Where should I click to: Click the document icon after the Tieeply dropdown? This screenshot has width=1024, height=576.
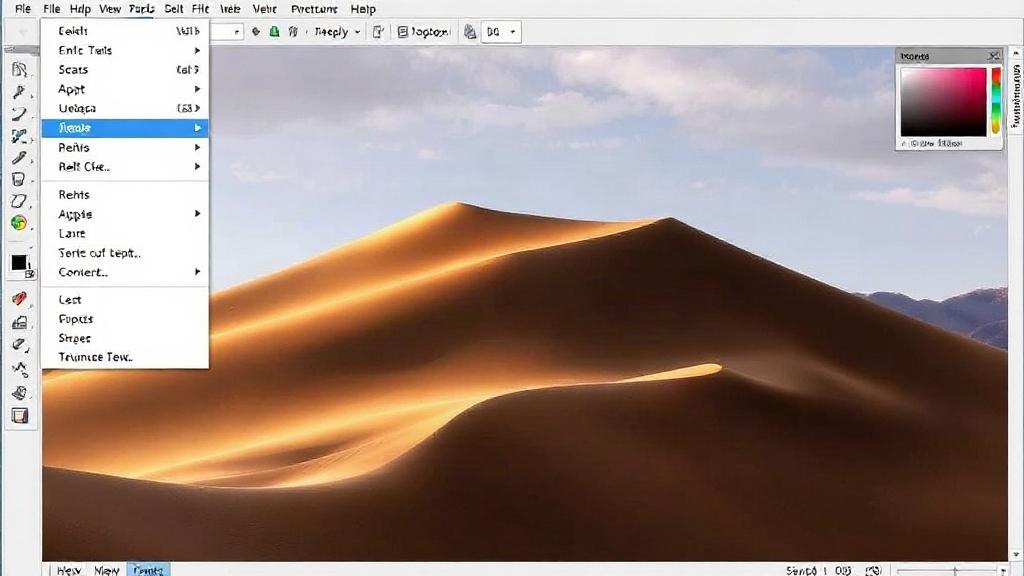coord(378,31)
